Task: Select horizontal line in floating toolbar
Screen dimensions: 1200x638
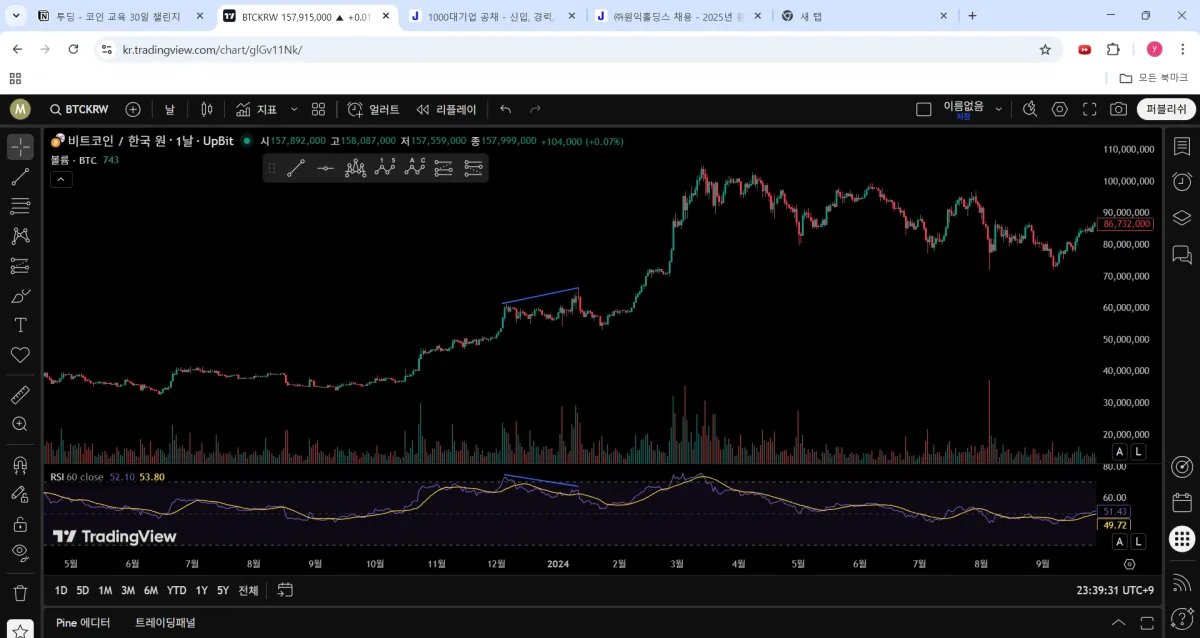Action: 325,168
